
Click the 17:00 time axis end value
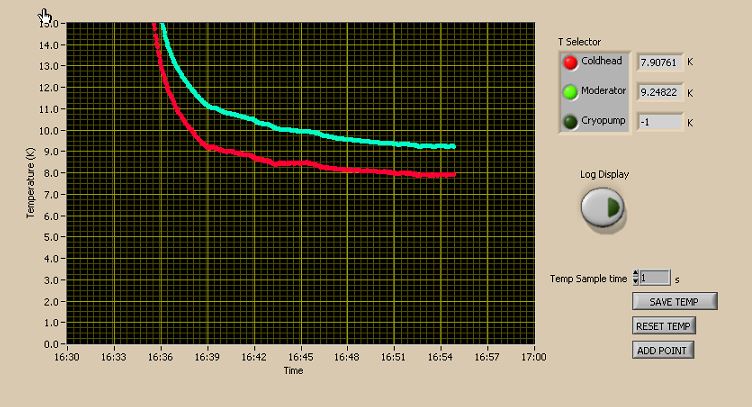tap(534, 357)
